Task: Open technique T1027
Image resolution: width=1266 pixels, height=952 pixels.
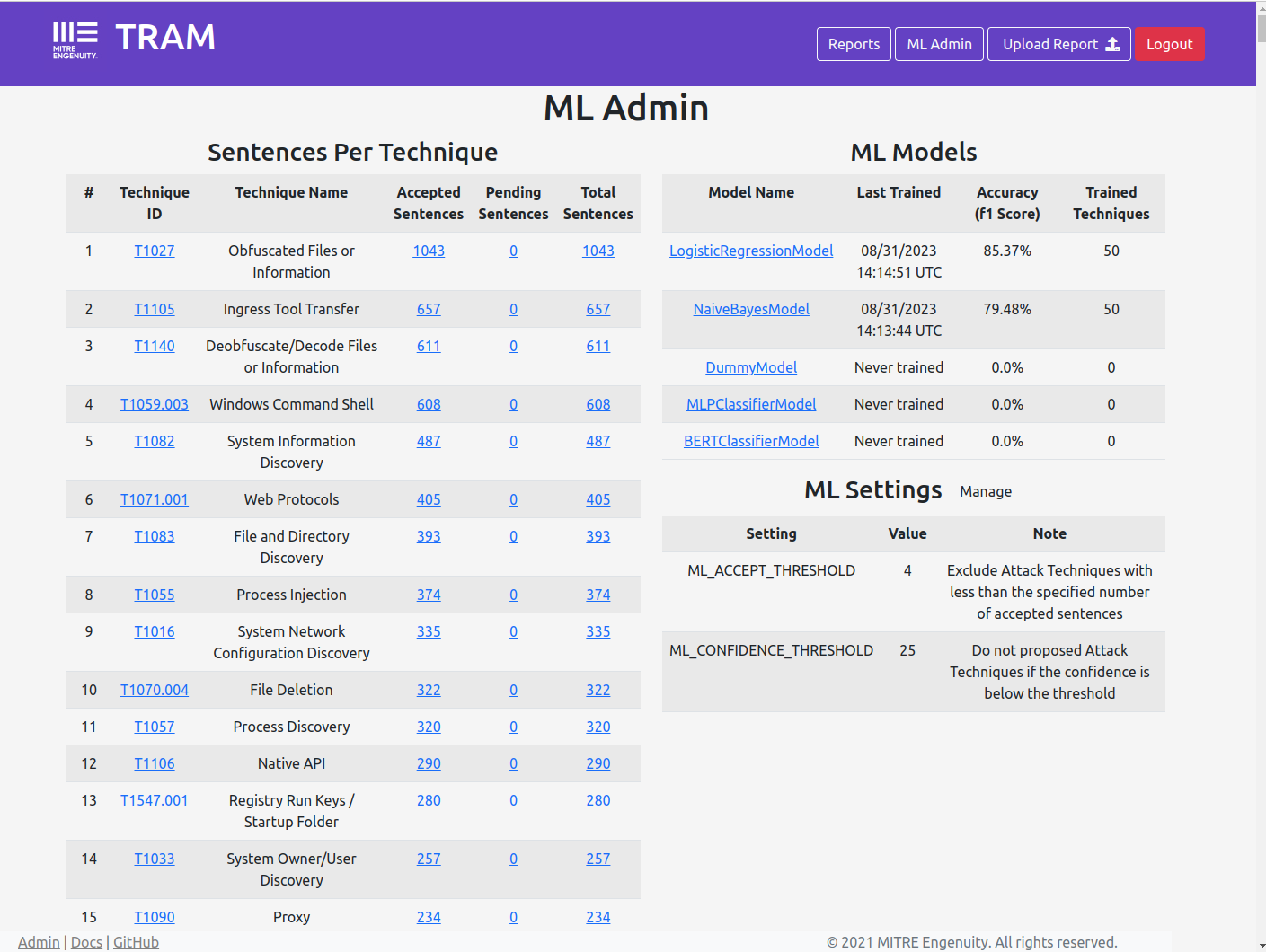Action: tap(155, 251)
